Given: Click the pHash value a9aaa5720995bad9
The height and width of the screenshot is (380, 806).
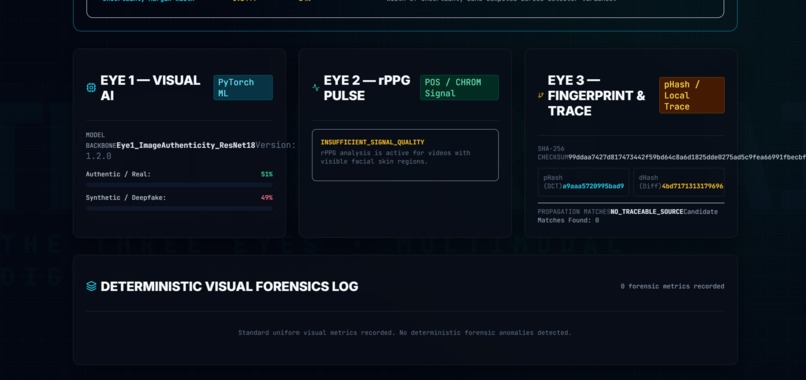Looking at the screenshot, I should [593, 186].
